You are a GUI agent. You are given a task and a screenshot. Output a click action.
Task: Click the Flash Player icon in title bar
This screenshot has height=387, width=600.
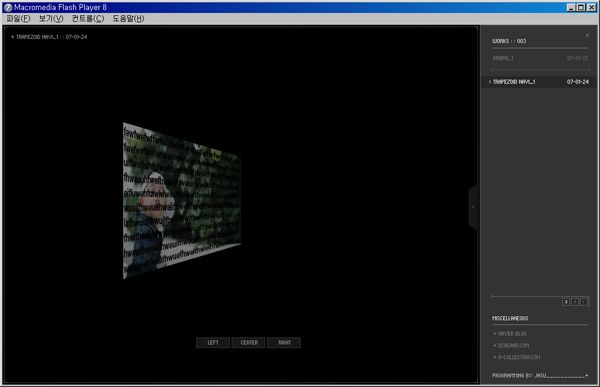point(8,7)
